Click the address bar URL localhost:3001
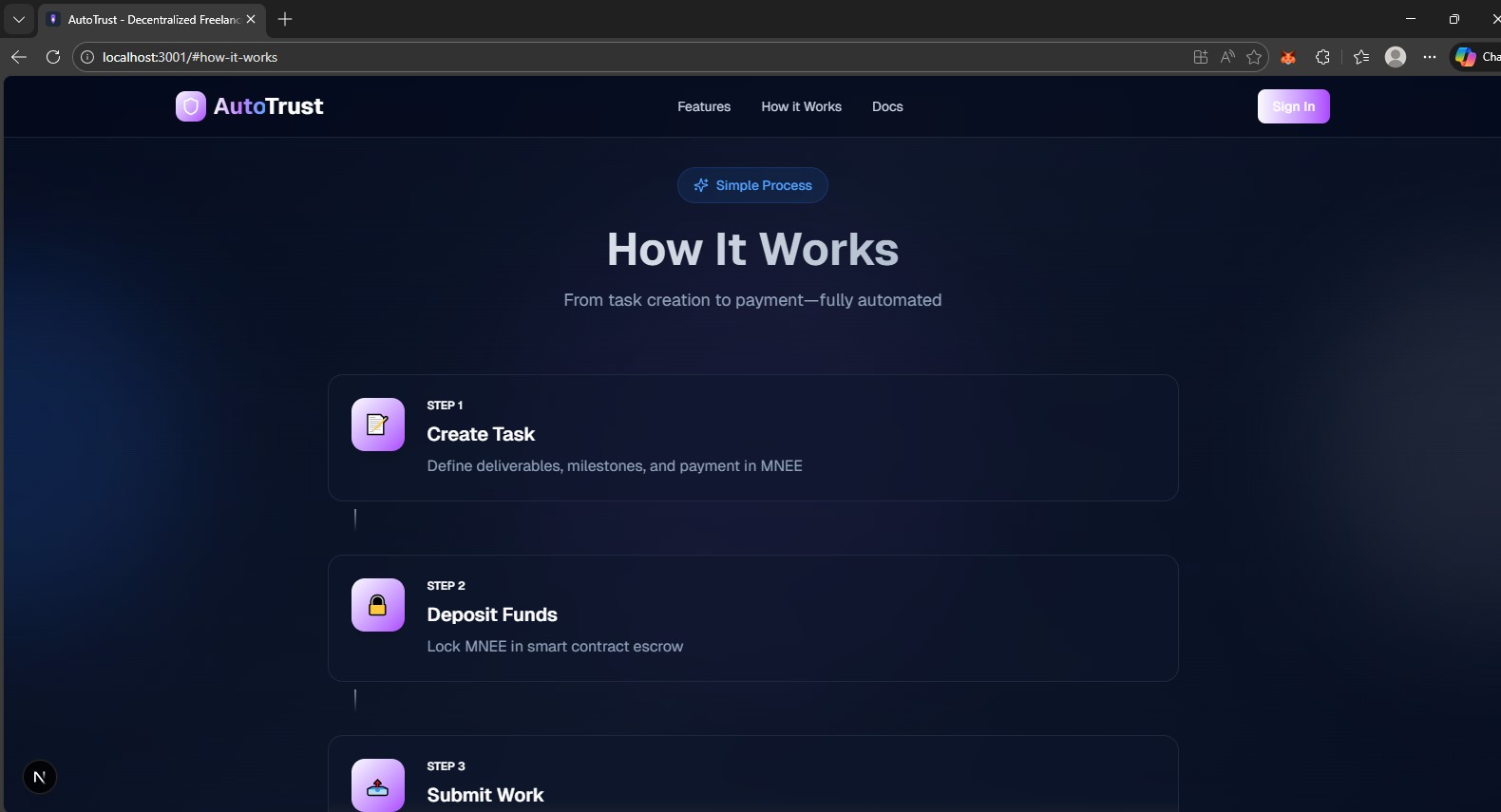Image resolution: width=1501 pixels, height=812 pixels. [190, 57]
